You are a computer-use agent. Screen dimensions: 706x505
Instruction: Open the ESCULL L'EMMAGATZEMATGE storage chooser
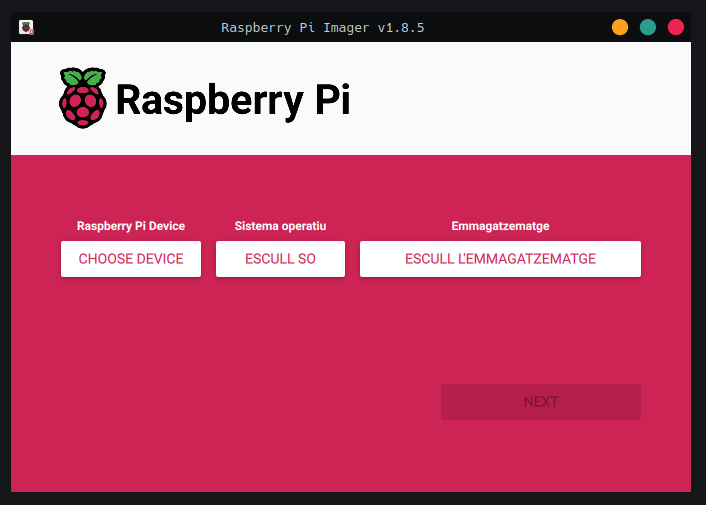tap(500, 259)
